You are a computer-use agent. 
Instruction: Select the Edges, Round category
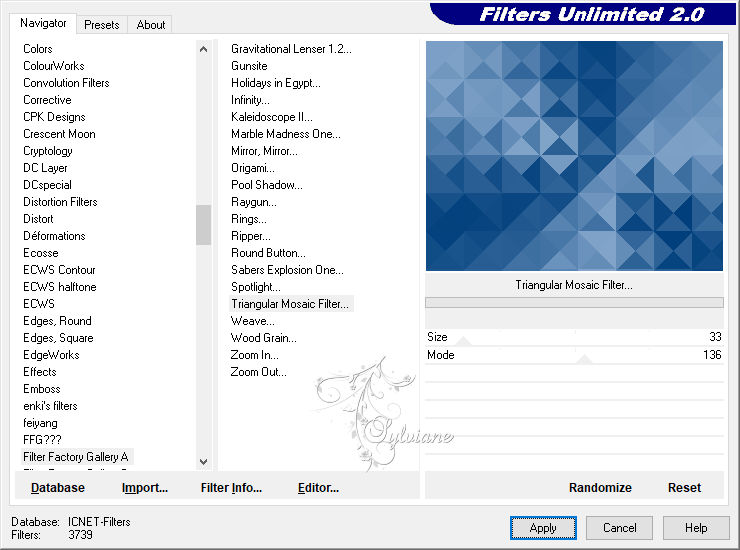(x=57, y=321)
